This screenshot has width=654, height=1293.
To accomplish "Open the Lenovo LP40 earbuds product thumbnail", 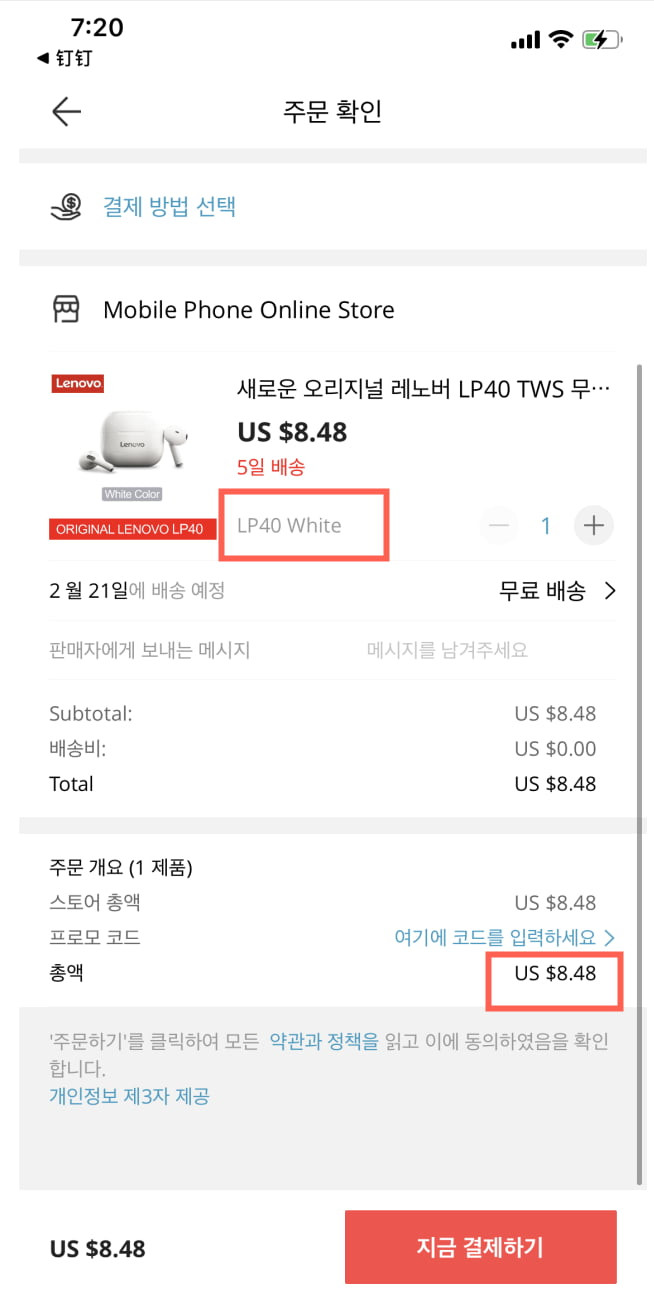I will coord(132,450).
